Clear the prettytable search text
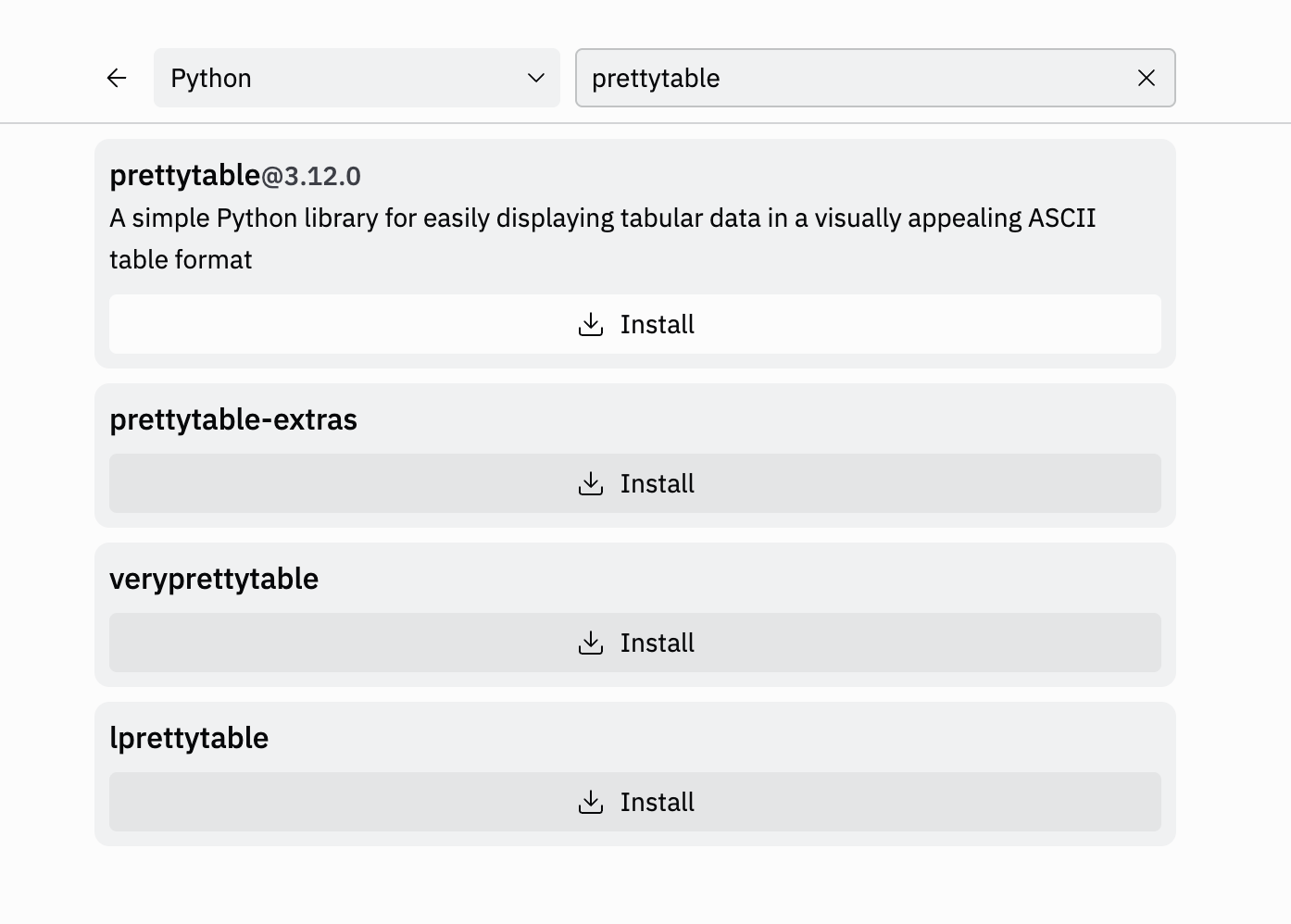Screen dimensions: 1291x924 coord(1146,78)
